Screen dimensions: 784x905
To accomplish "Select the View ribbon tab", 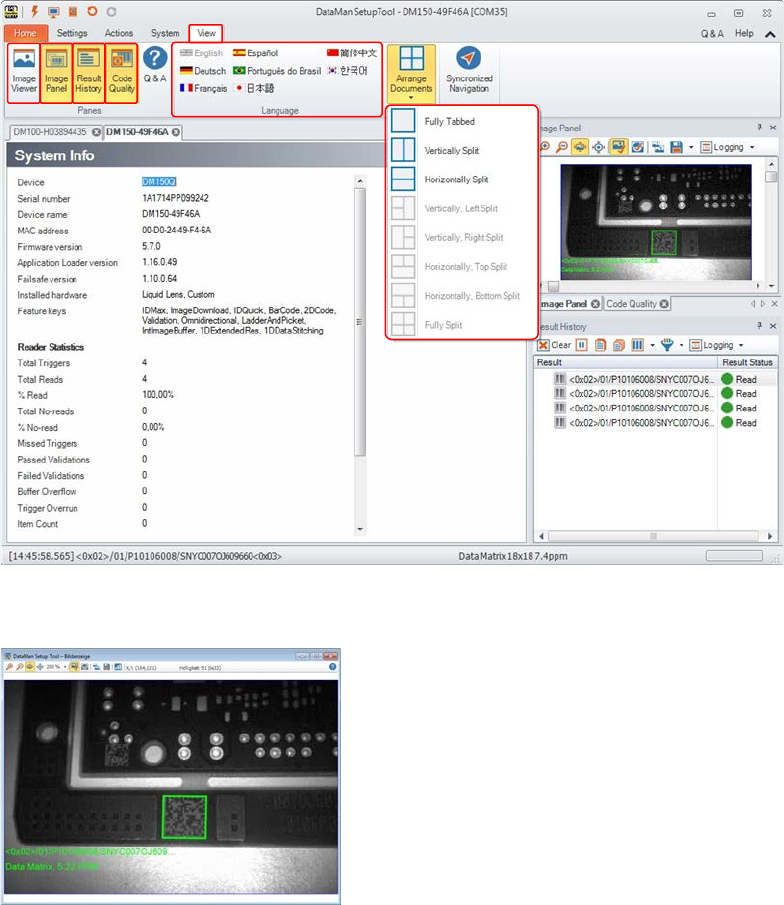I will tap(206, 33).
